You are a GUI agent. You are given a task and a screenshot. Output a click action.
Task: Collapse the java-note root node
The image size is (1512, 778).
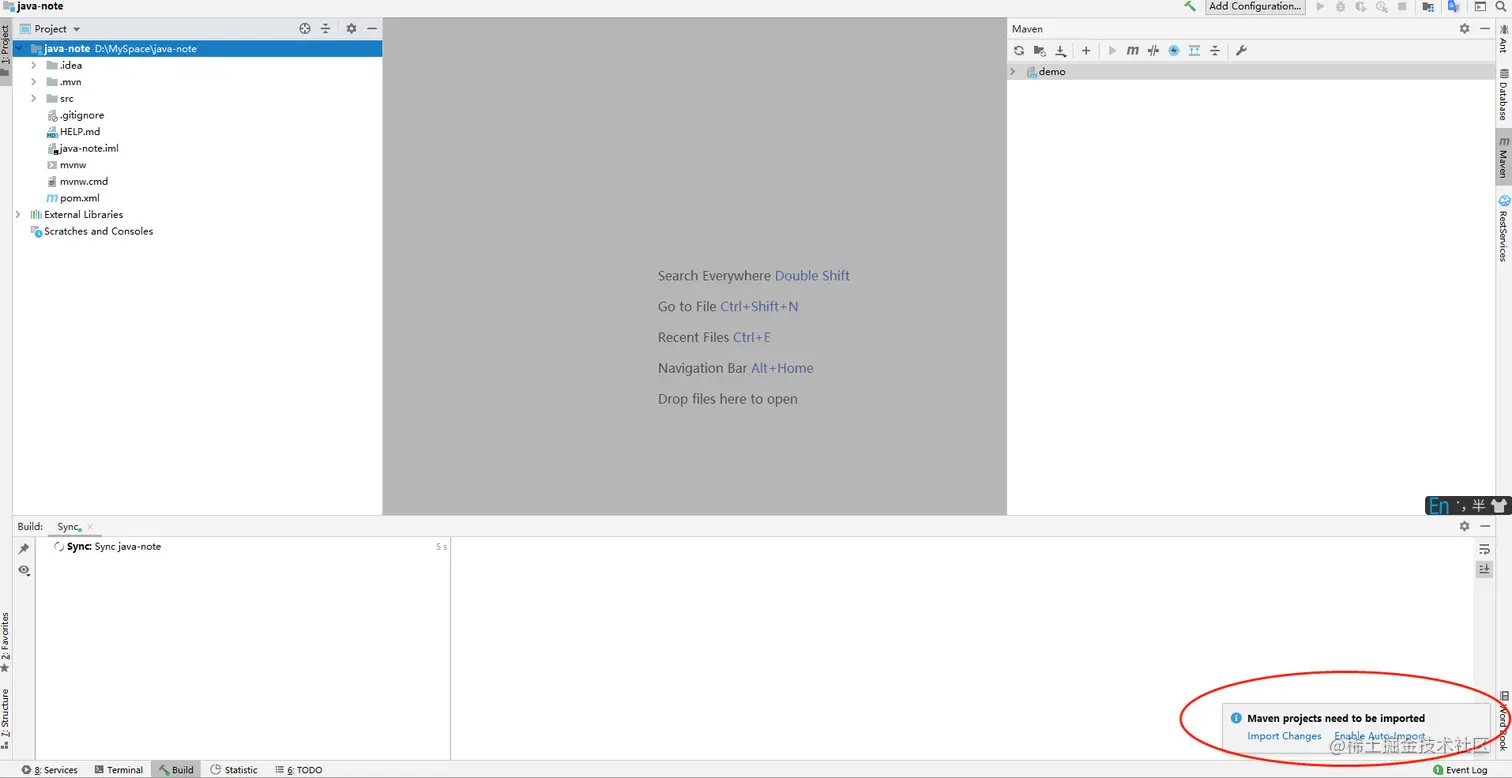(x=19, y=49)
